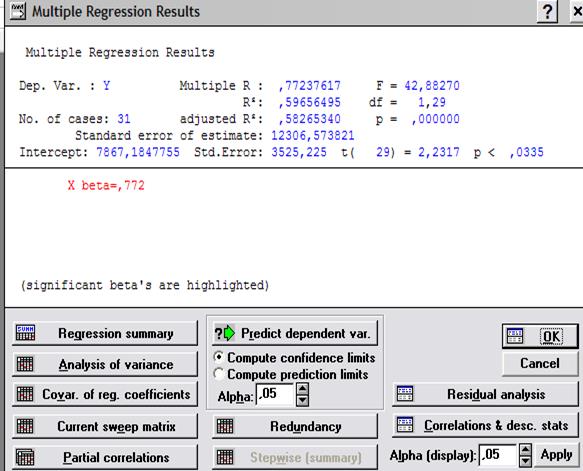Image resolution: width=583 pixels, height=471 pixels.
Task: Increase Alpha value with up arrow
Action: click(x=303, y=389)
